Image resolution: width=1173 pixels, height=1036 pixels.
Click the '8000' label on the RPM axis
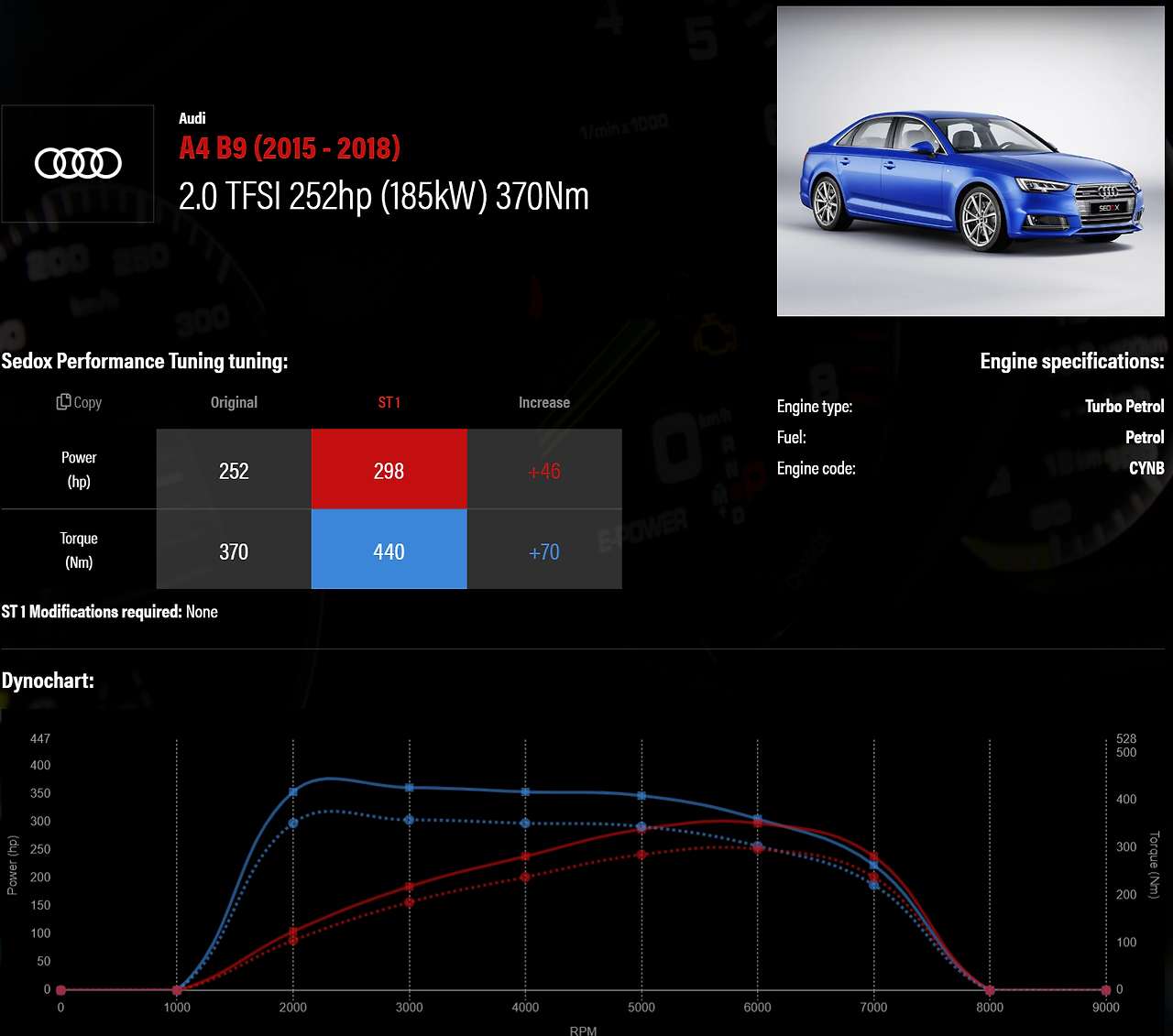990,1008
